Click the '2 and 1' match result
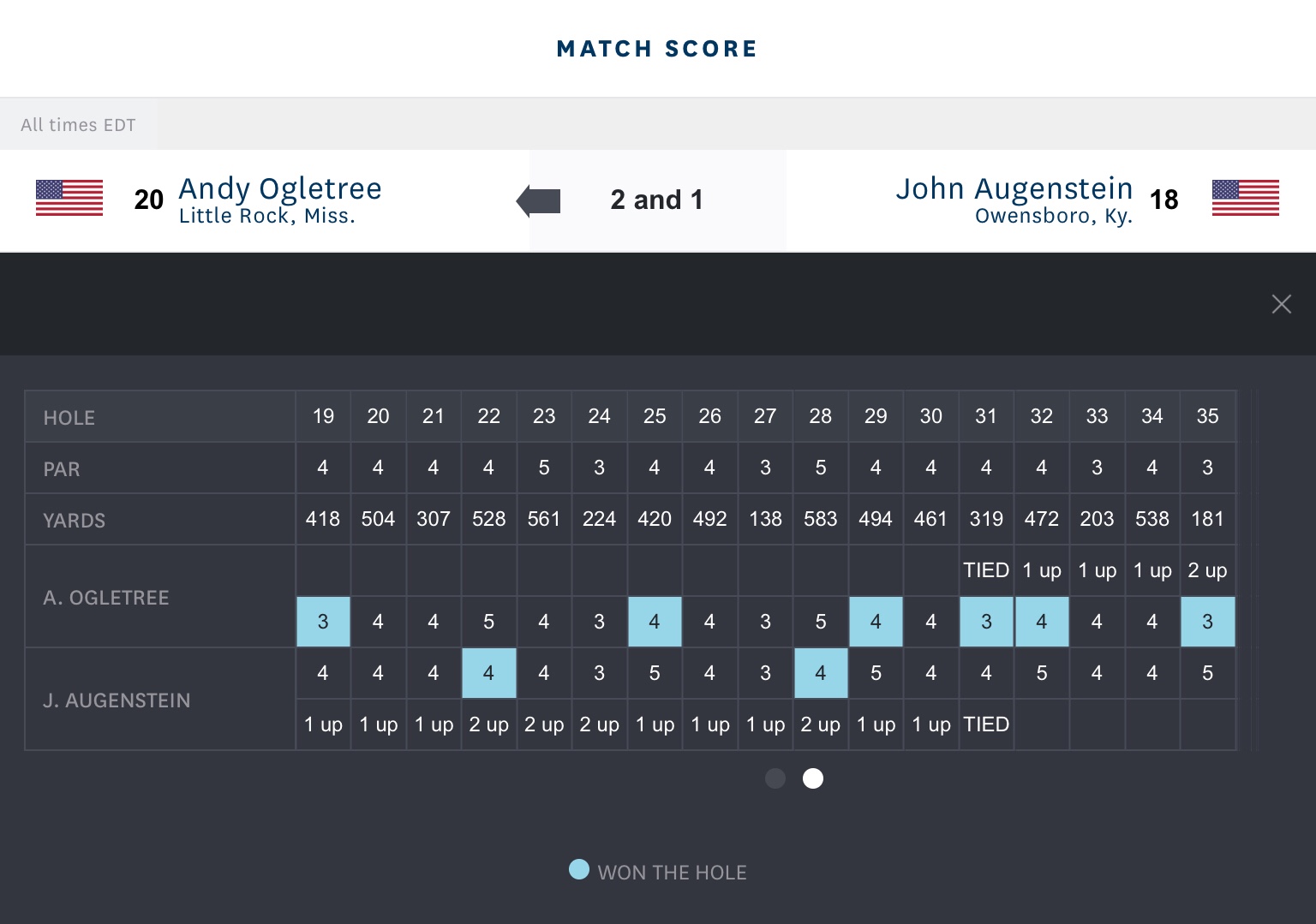Image resolution: width=1316 pixels, height=924 pixels. pyautogui.click(x=656, y=200)
